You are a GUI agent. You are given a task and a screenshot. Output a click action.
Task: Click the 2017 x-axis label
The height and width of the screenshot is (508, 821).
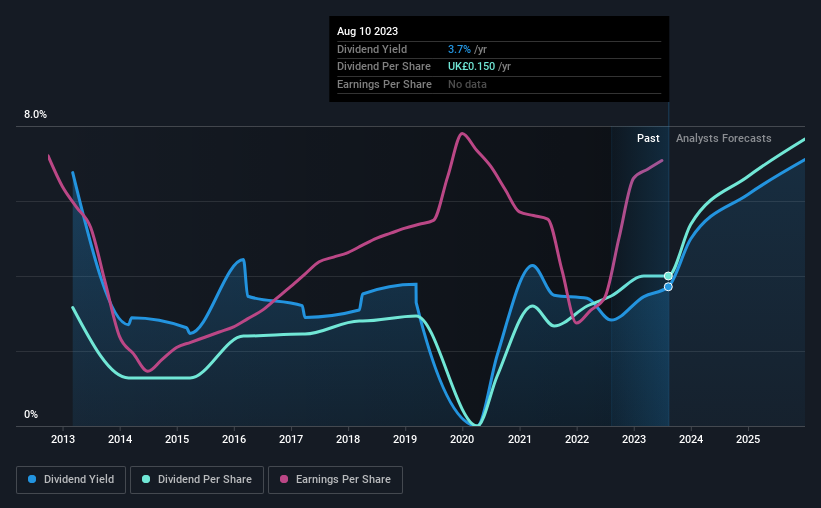click(291, 439)
